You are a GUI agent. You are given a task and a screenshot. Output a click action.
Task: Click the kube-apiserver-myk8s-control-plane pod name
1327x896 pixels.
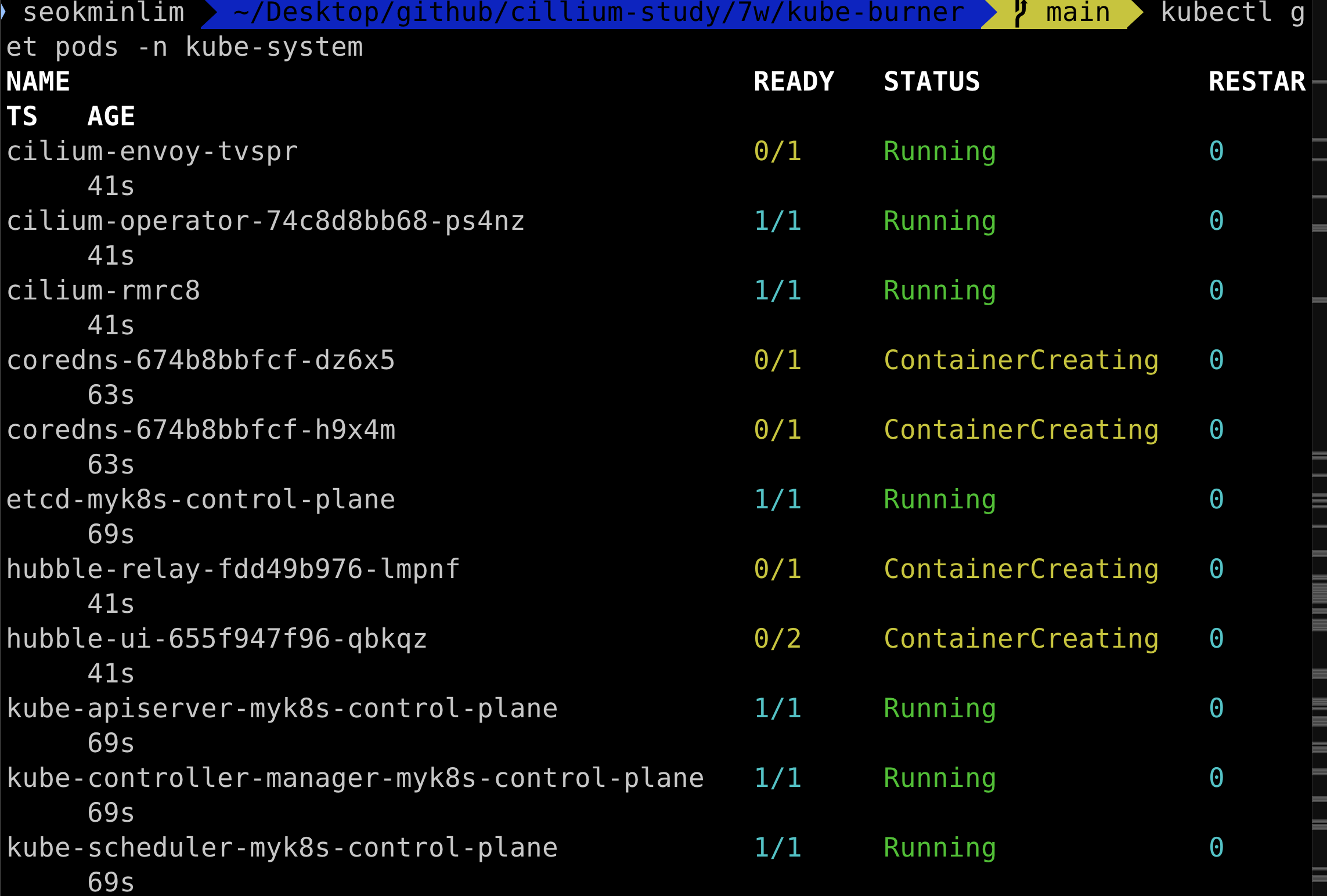(x=282, y=709)
